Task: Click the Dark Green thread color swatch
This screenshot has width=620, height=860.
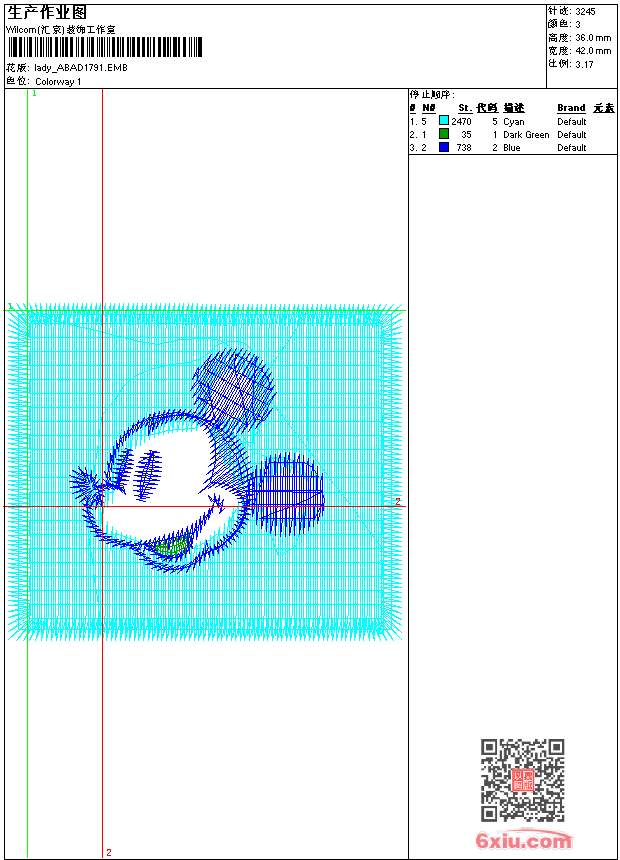Action: [x=444, y=134]
